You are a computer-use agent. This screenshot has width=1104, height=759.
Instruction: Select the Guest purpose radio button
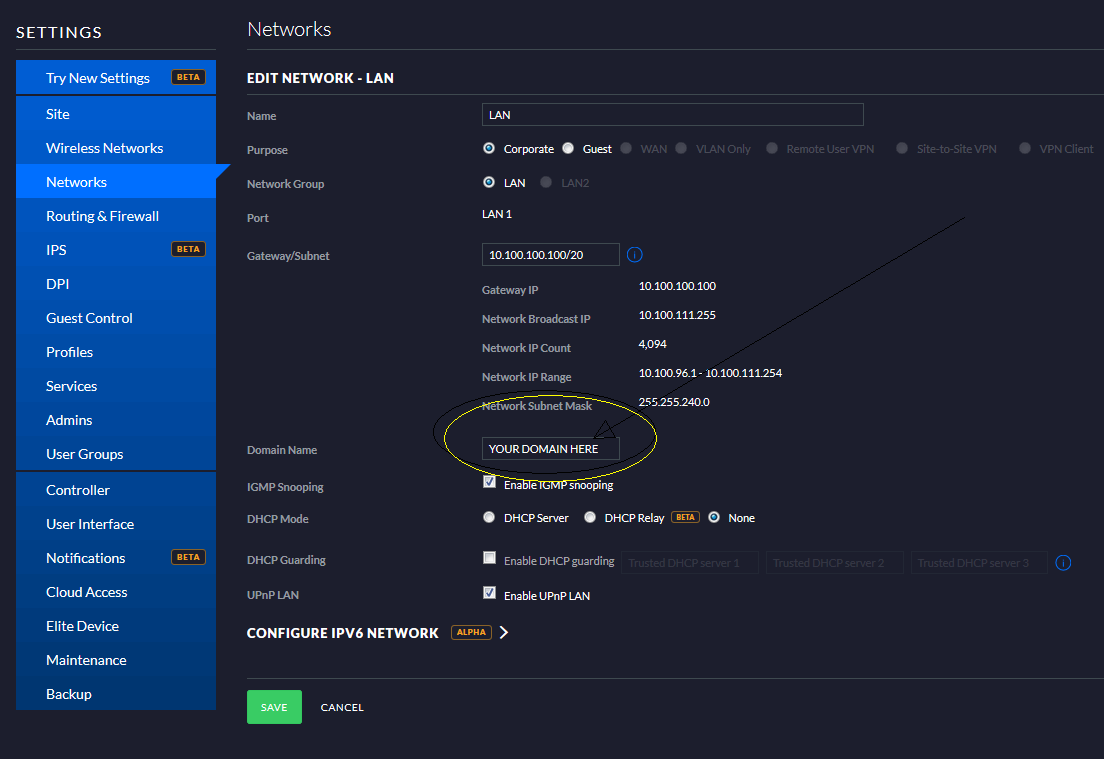click(568, 149)
